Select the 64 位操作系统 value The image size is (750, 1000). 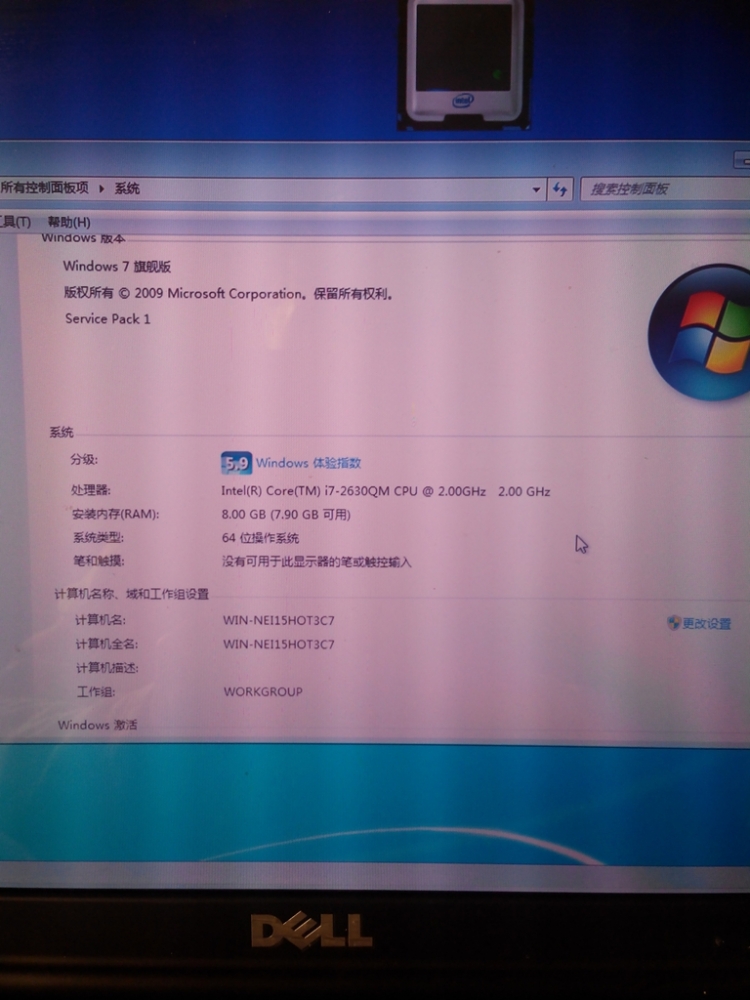click(260, 538)
